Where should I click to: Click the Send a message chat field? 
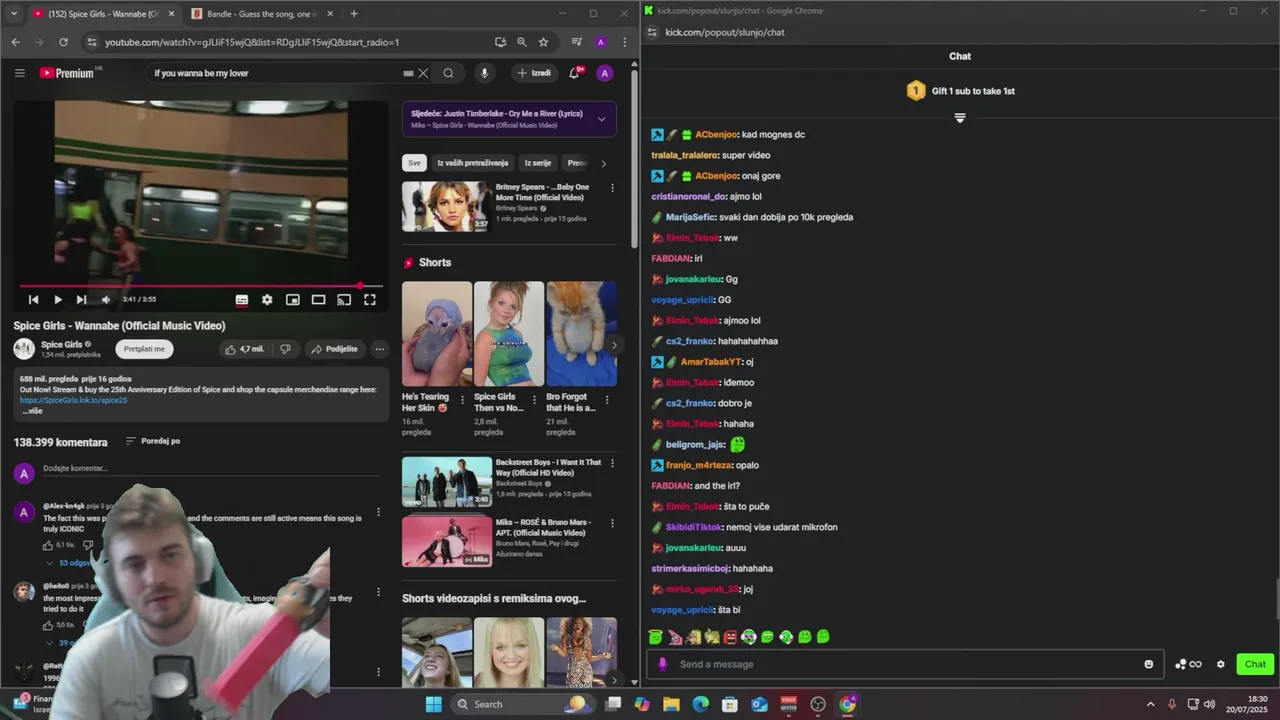(905, 664)
